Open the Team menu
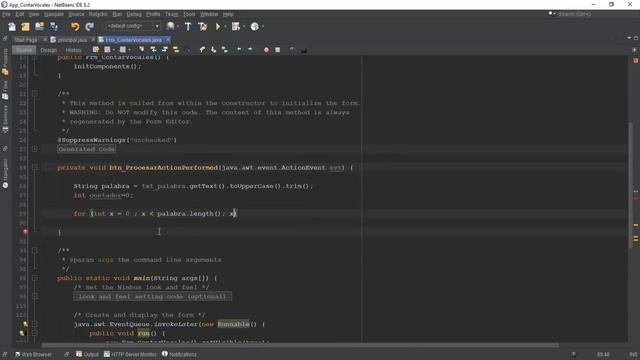640x360 pixels. [x=171, y=14]
